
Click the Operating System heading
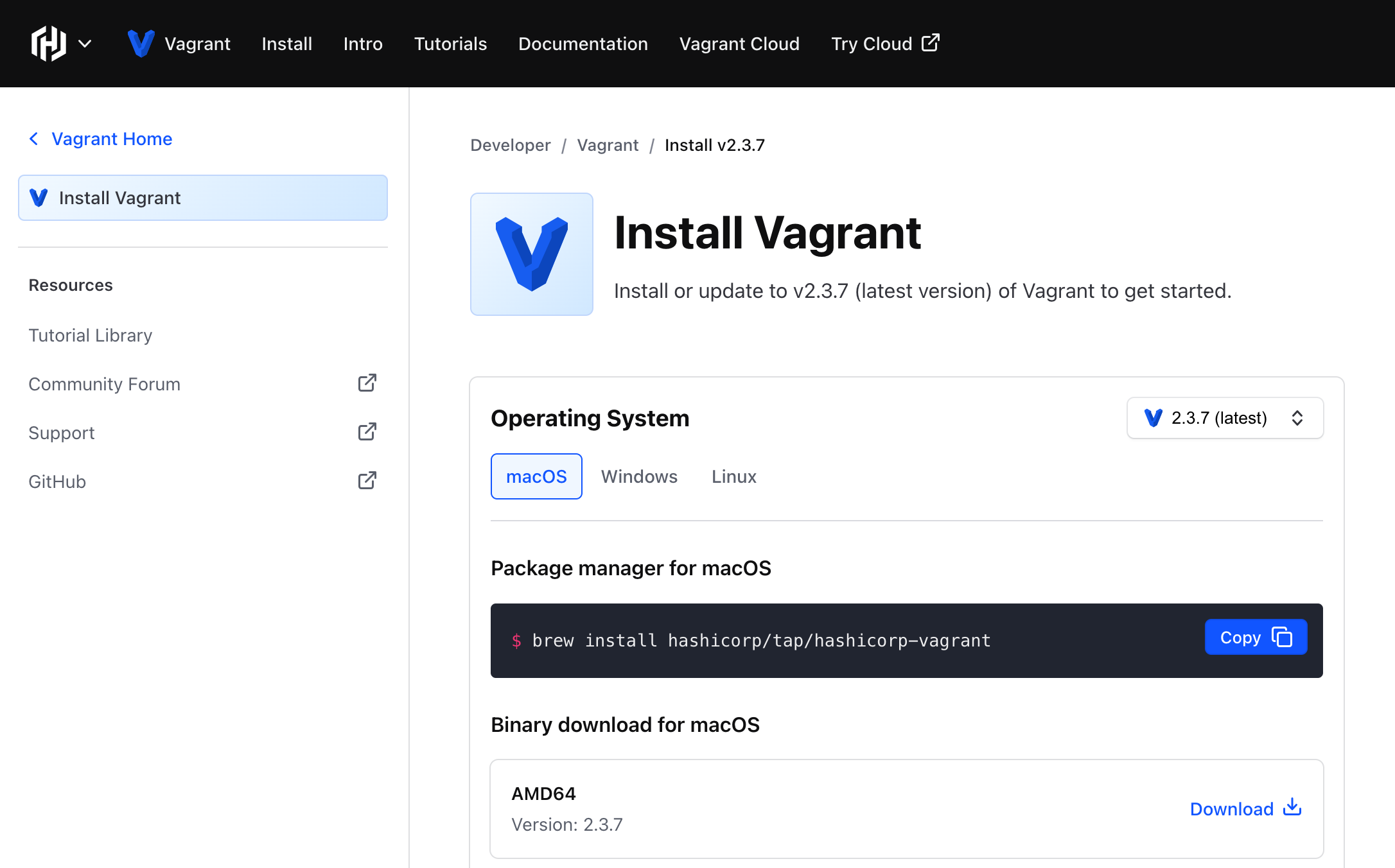(590, 419)
